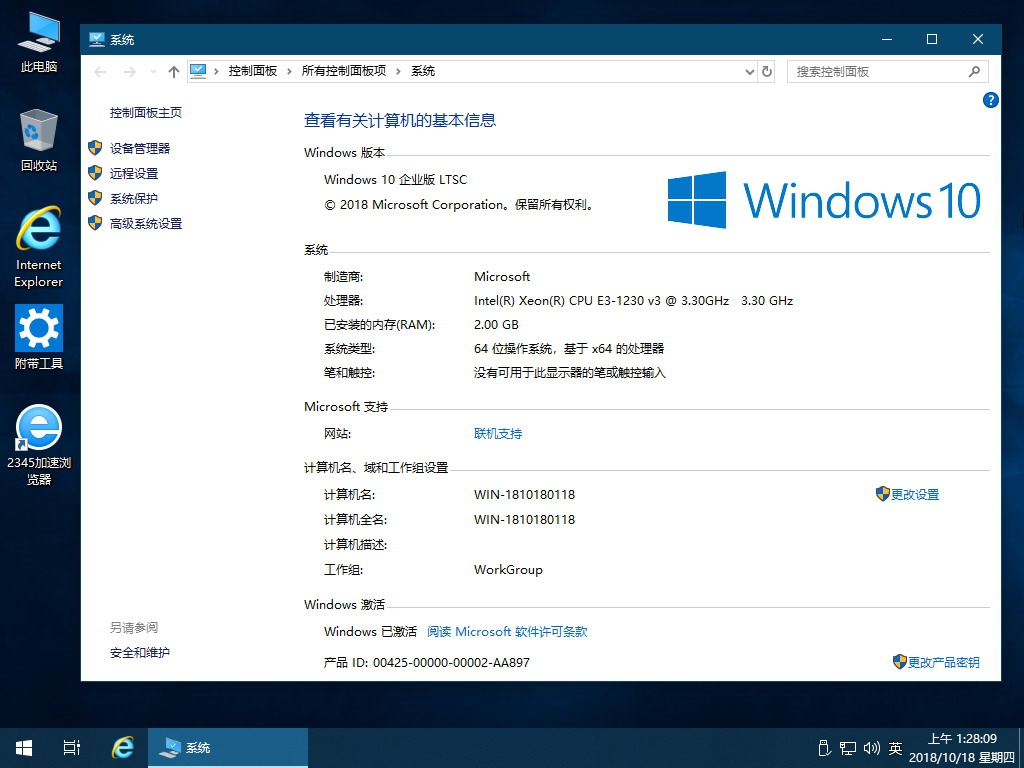The image size is (1024, 768).
Task: Click the WorkGroup value
Action: pos(508,569)
